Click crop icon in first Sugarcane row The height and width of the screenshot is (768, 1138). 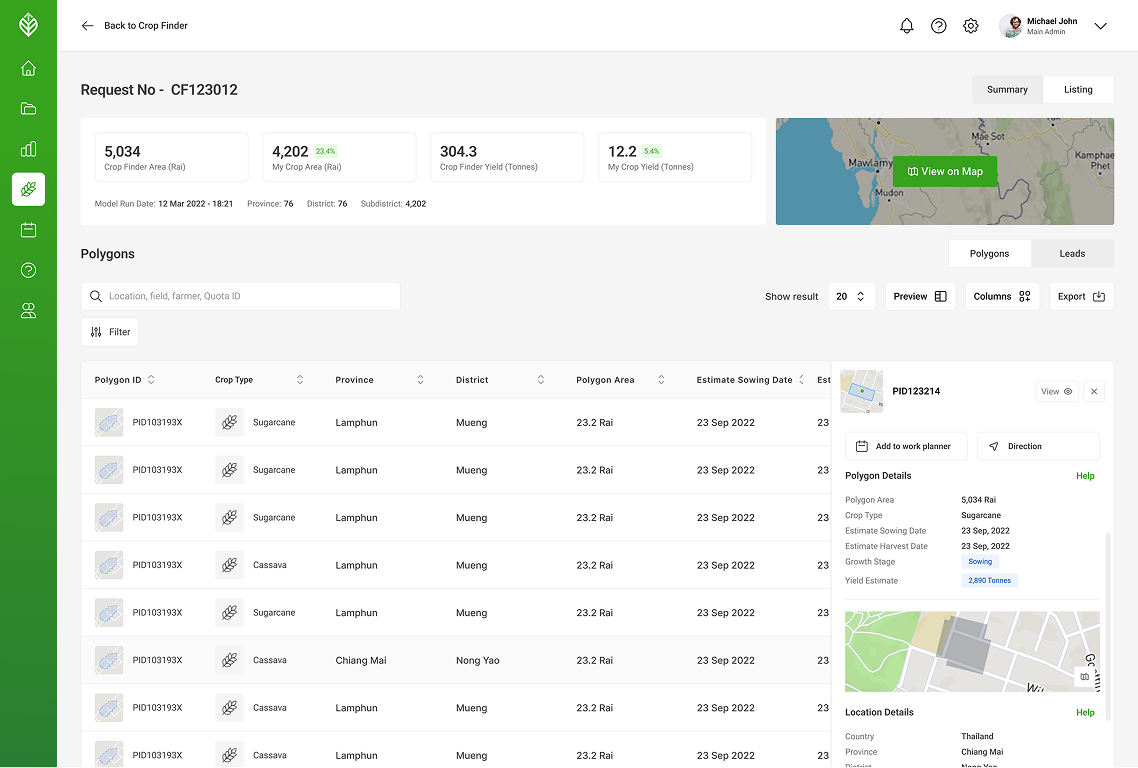(x=229, y=422)
